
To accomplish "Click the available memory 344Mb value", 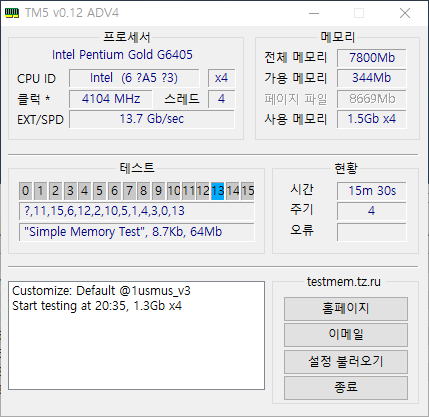I will click(x=372, y=78).
